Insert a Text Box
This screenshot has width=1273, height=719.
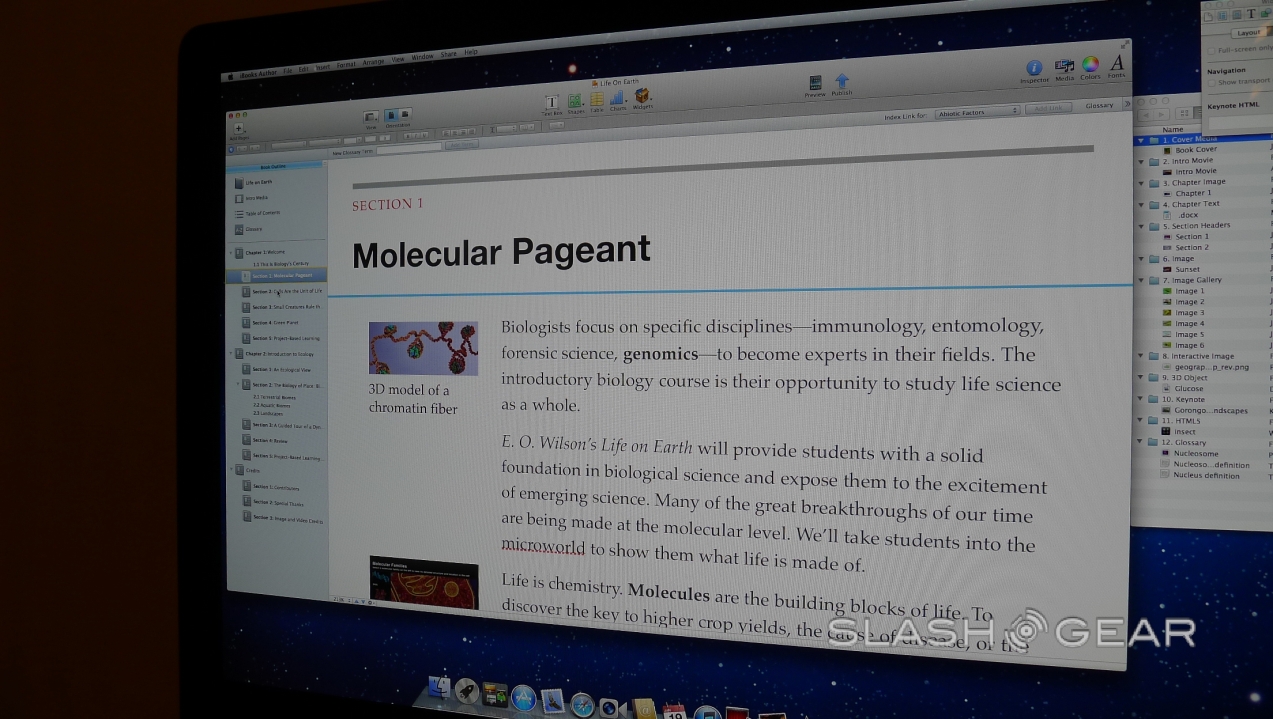(551, 103)
